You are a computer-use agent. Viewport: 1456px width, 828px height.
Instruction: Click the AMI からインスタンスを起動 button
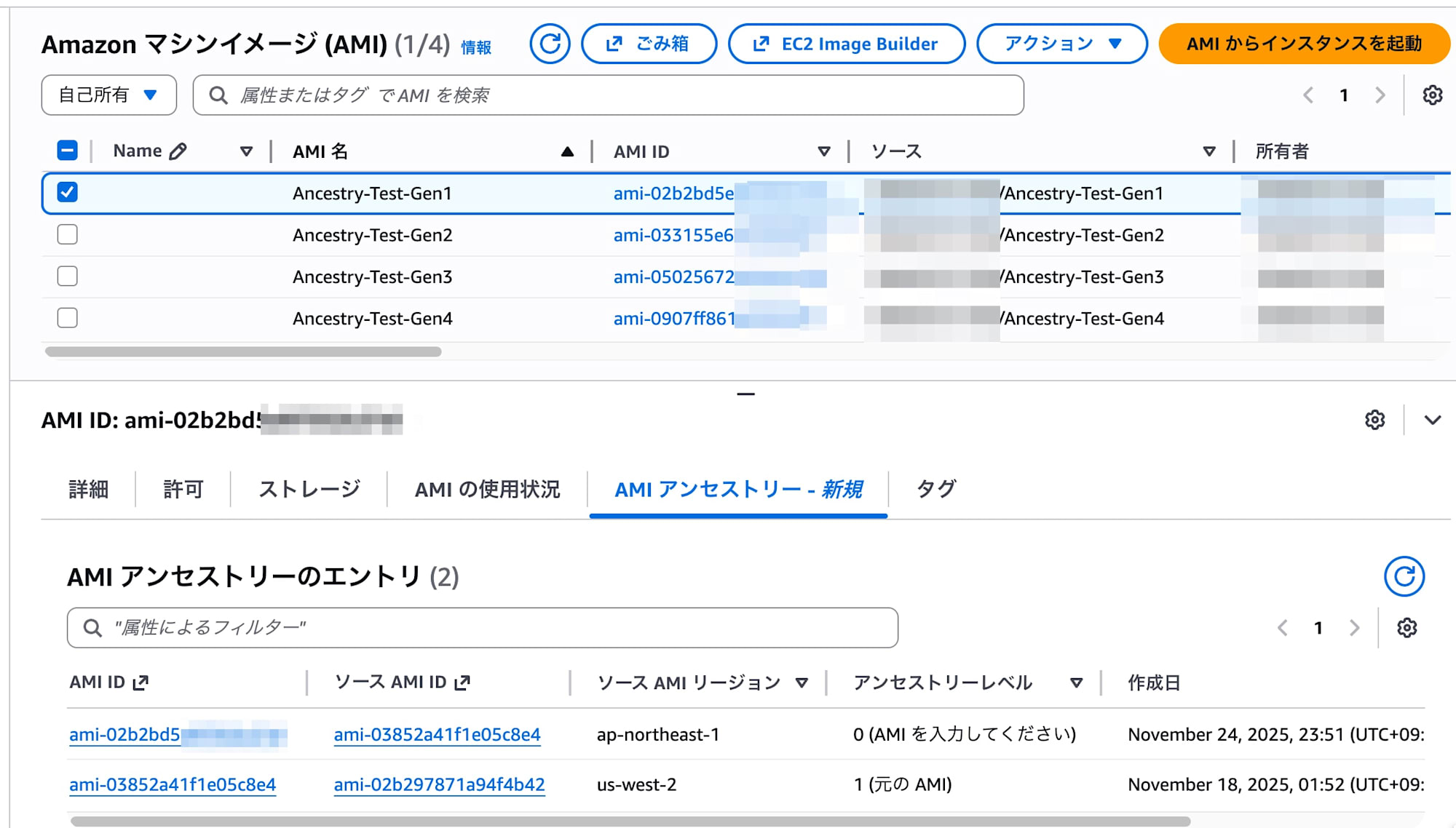click(1304, 44)
